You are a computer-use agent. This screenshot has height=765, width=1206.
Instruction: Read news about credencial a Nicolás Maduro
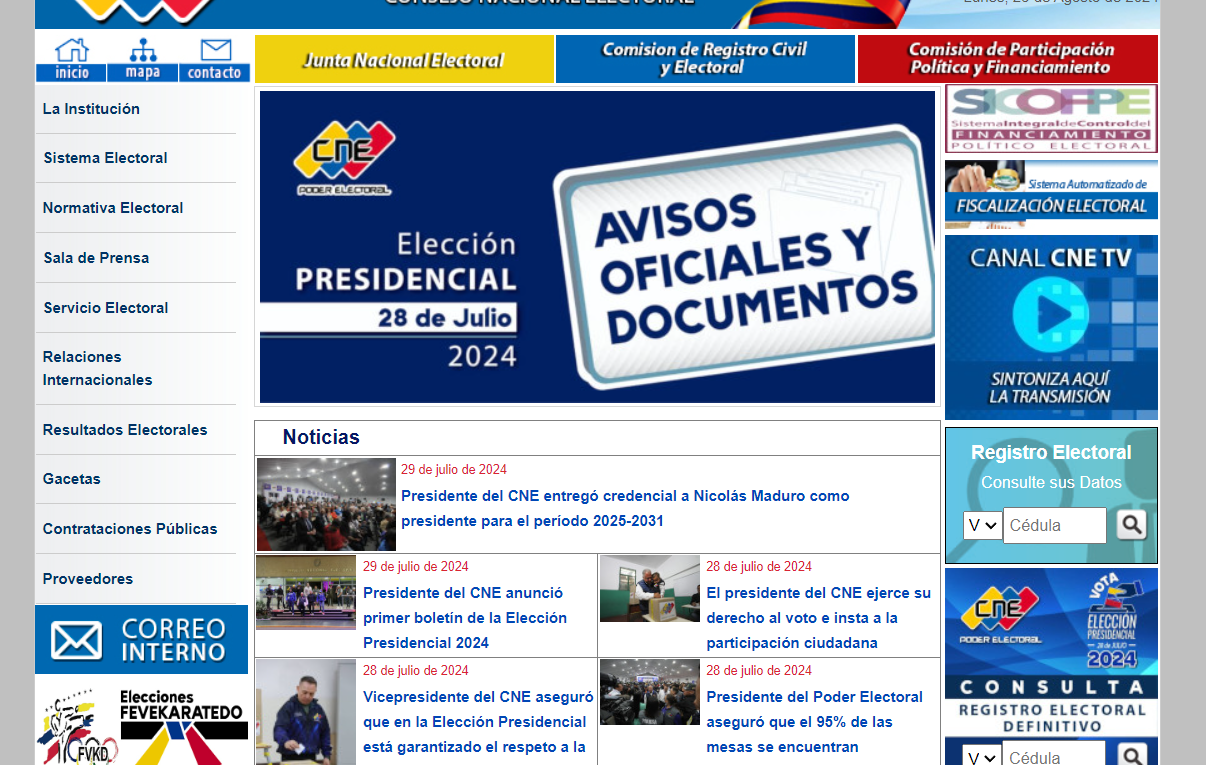[x=625, y=508]
